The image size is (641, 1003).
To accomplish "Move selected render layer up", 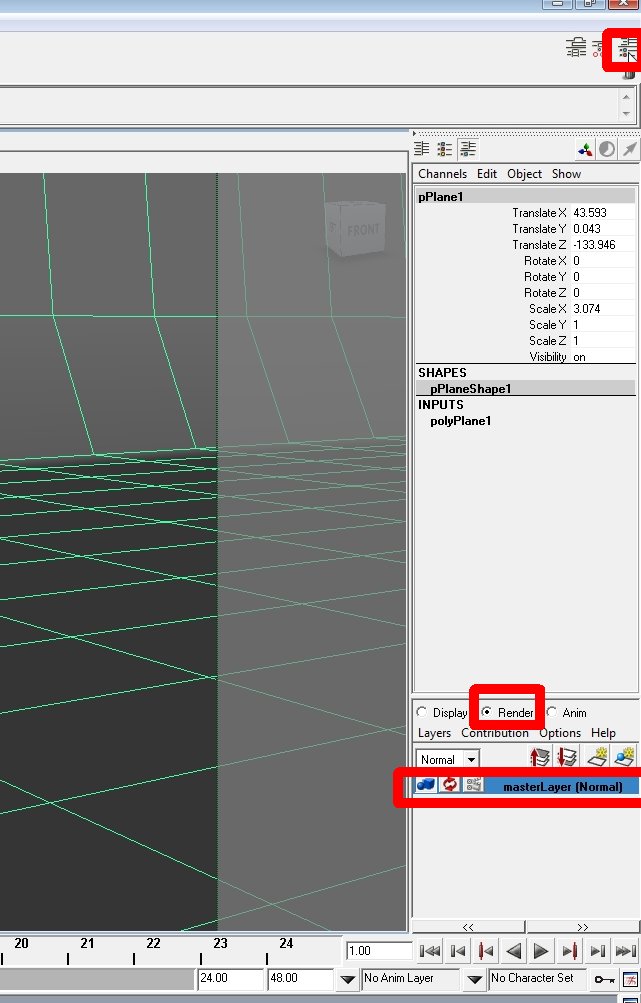I will 540,757.
